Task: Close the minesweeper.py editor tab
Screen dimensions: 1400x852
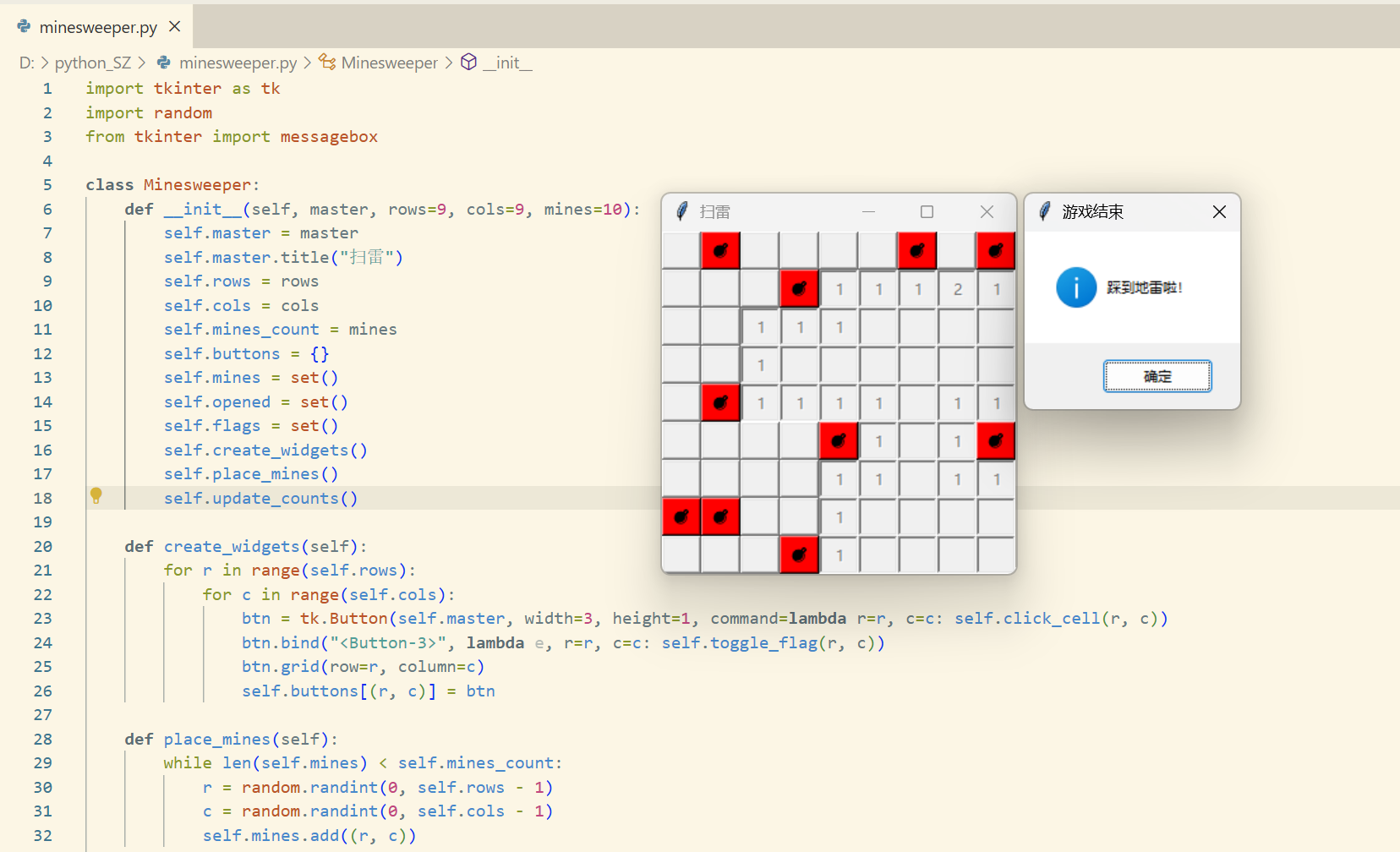Action: click(x=175, y=26)
